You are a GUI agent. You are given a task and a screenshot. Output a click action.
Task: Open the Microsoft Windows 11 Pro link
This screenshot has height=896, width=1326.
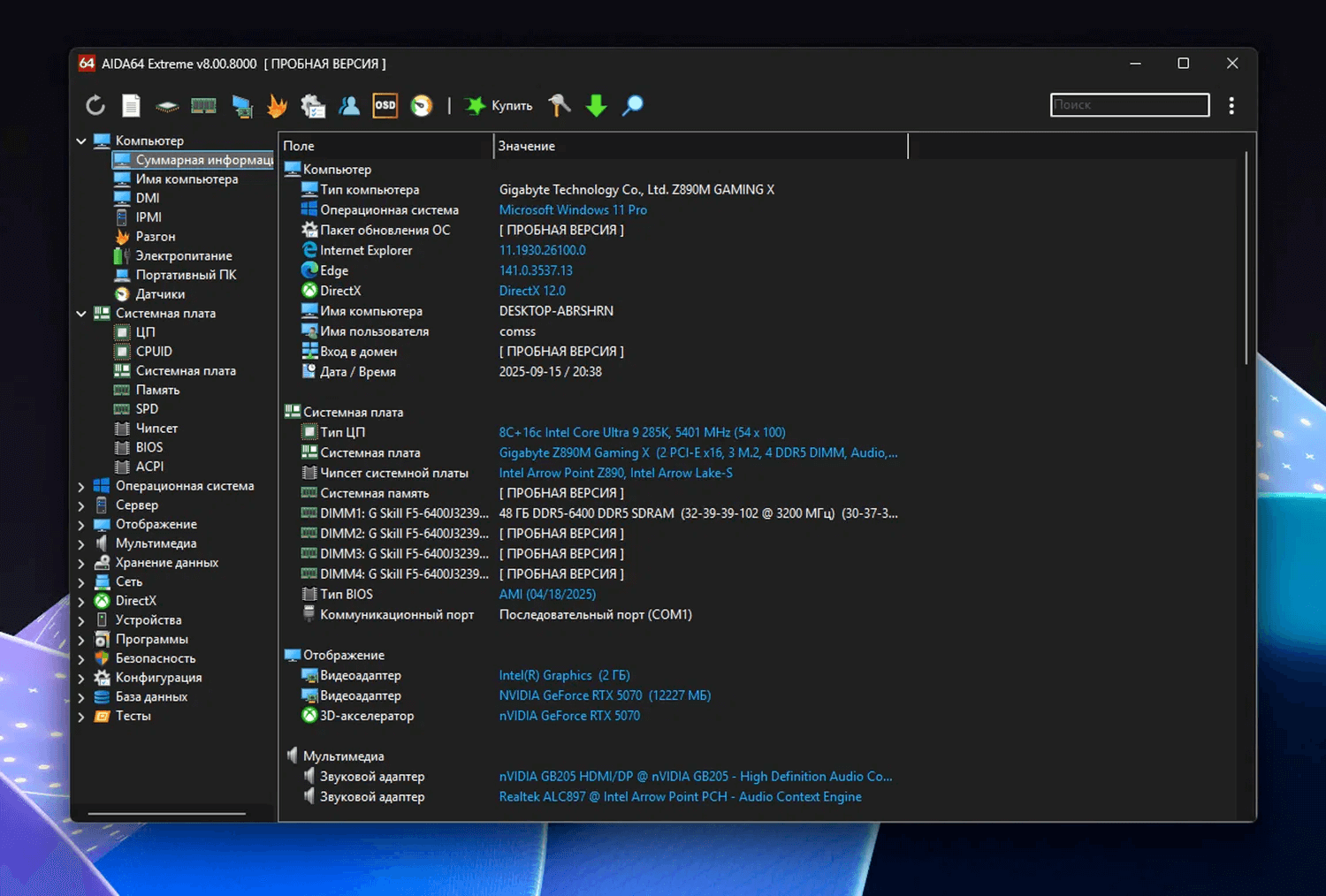pyautogui.click(x=573, y=210)
